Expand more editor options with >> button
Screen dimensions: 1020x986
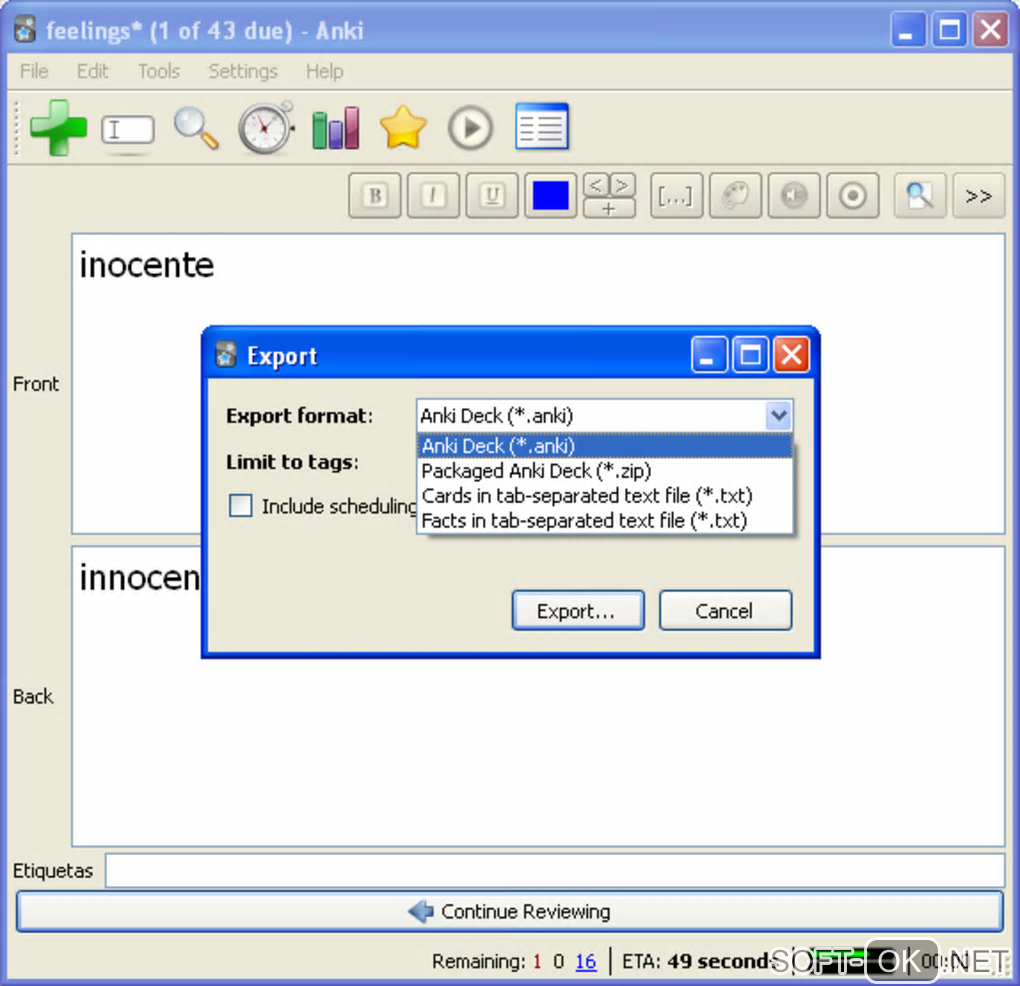[978, 196]
